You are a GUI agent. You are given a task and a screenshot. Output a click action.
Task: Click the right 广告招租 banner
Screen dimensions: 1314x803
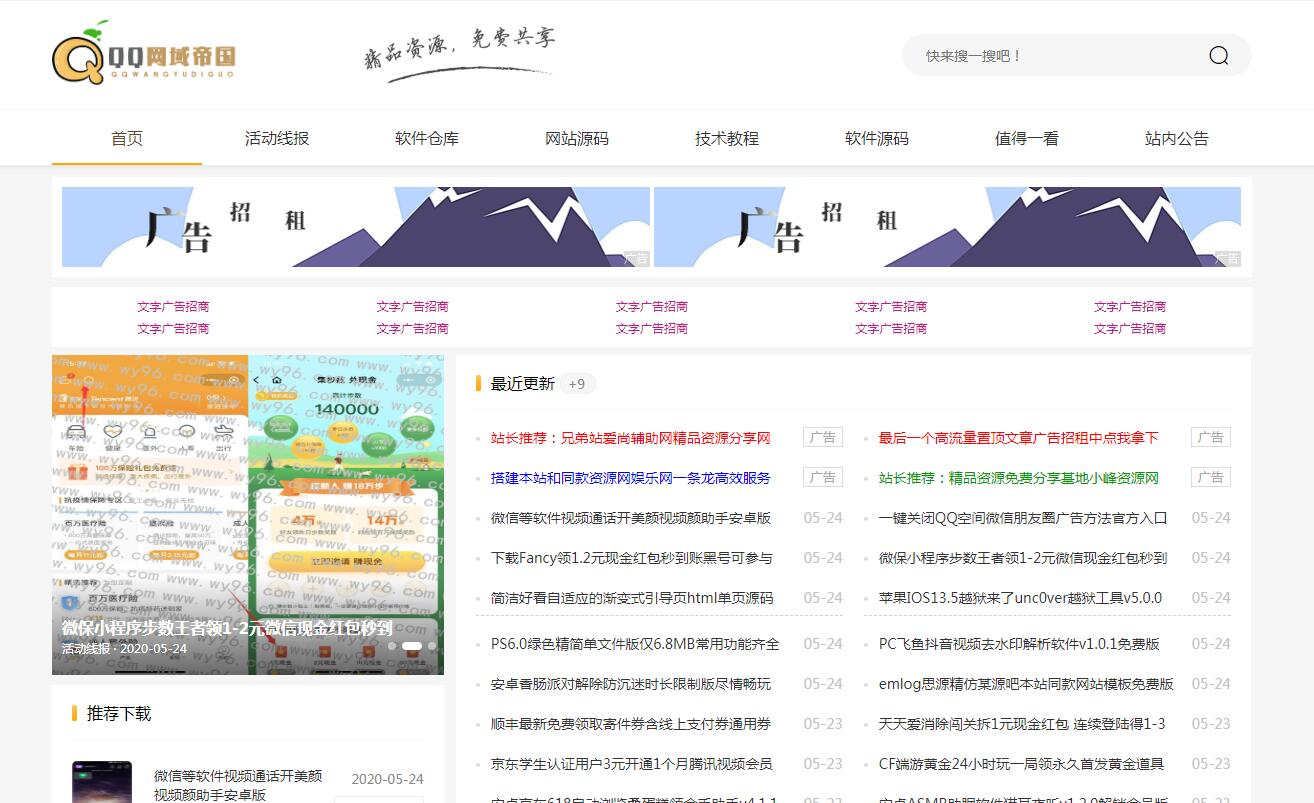pyautogui.click(x=947, y=227)
